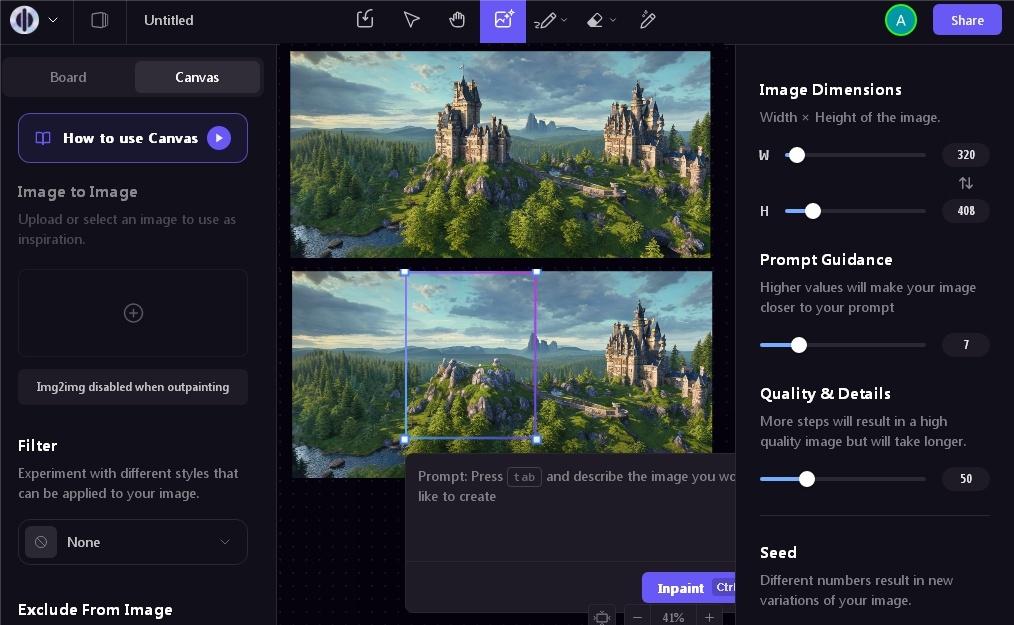Activate the hand pan tool
This screenshot has height=625, width=1014.
click(x=457, y=20)
